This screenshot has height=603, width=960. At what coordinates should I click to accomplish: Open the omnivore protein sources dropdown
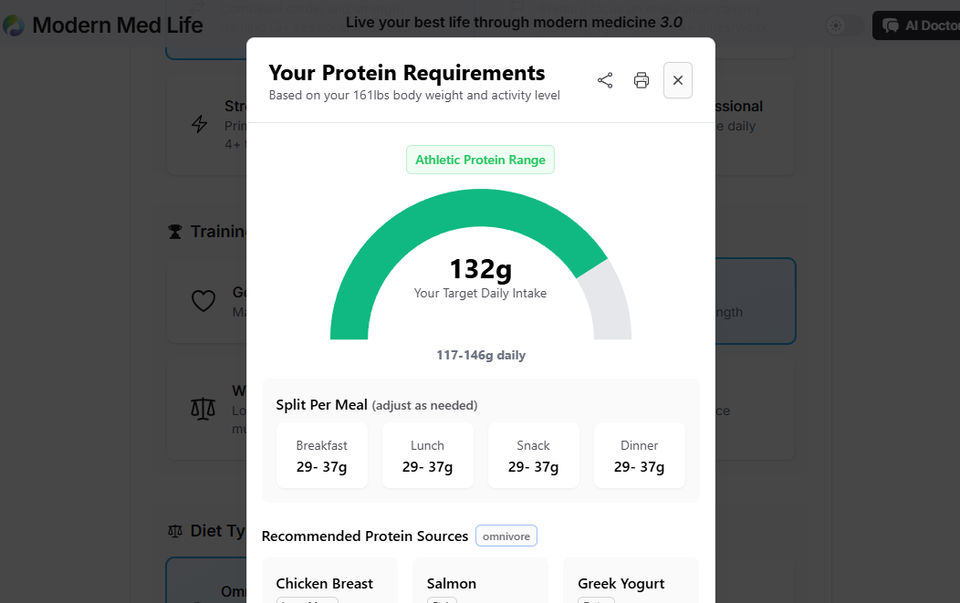coord(506,536)
